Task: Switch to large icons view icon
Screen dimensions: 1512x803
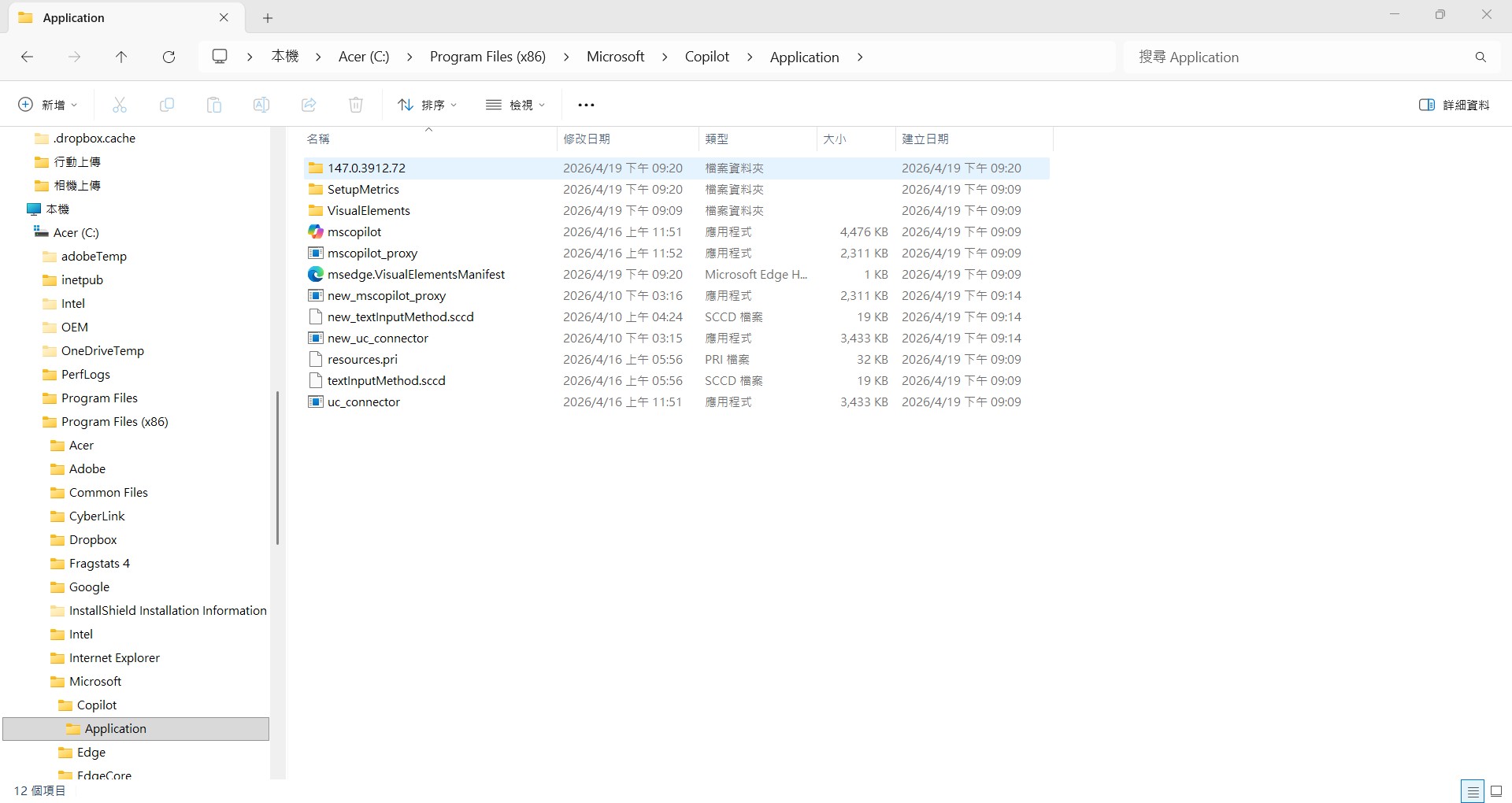Action: [1497, 791]
